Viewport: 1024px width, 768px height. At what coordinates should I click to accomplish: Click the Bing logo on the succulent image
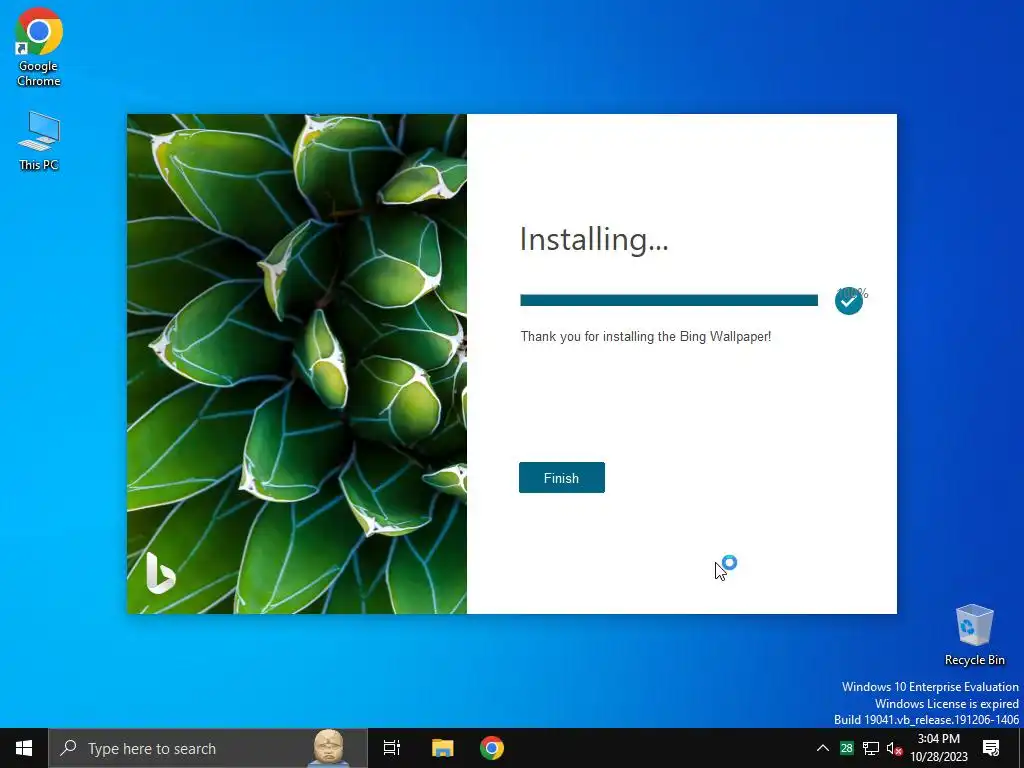pos(161,573)
